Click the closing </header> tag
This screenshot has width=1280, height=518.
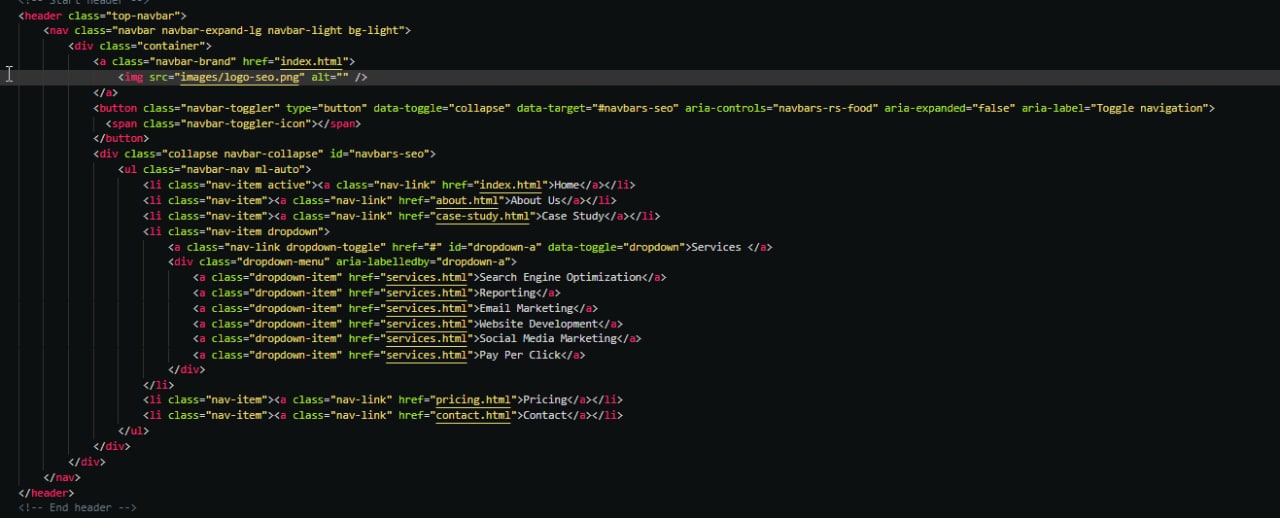[x=46, y=493]
